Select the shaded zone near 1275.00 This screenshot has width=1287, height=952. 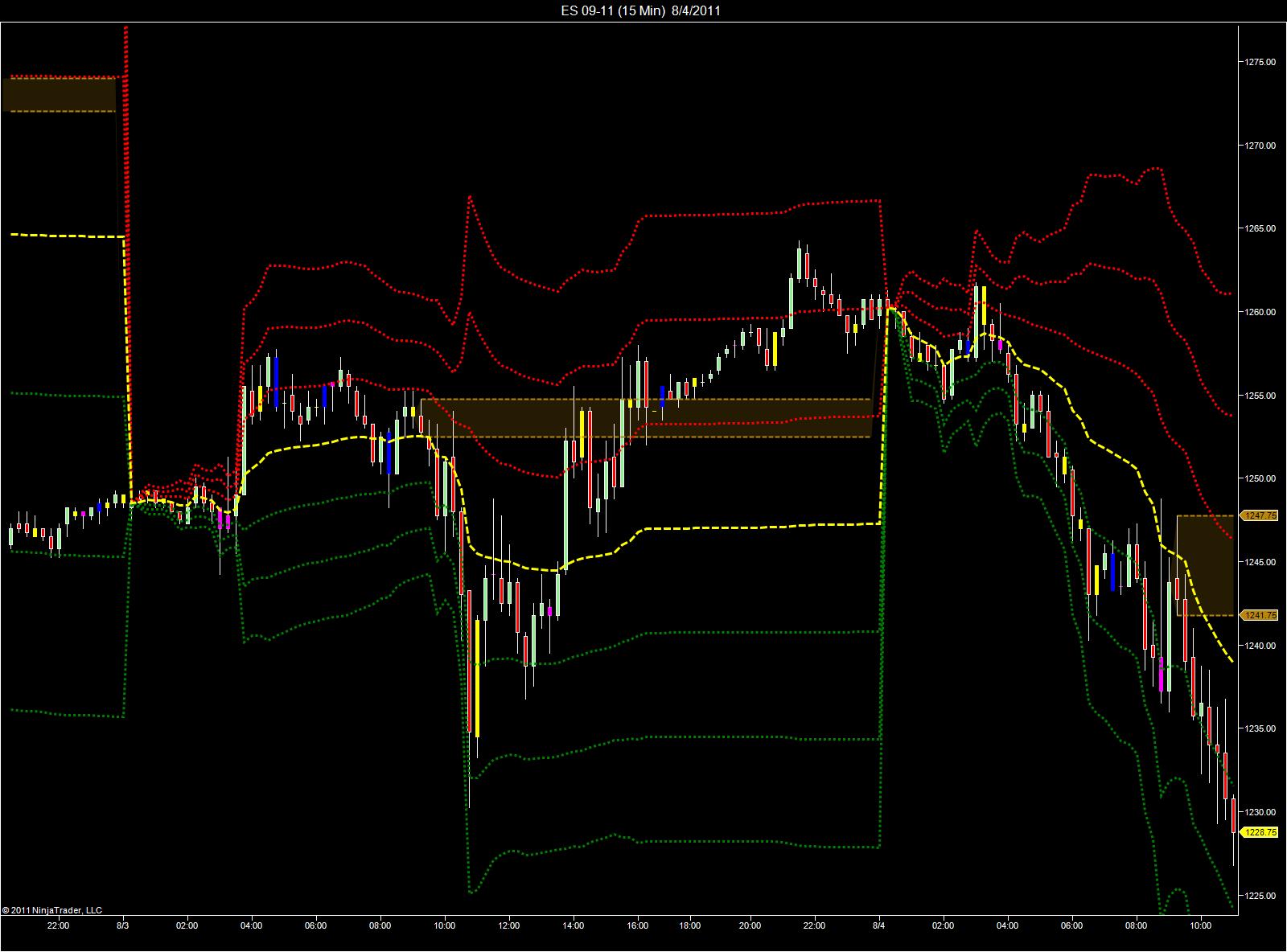pyautogui.click(x=59, y=94)
